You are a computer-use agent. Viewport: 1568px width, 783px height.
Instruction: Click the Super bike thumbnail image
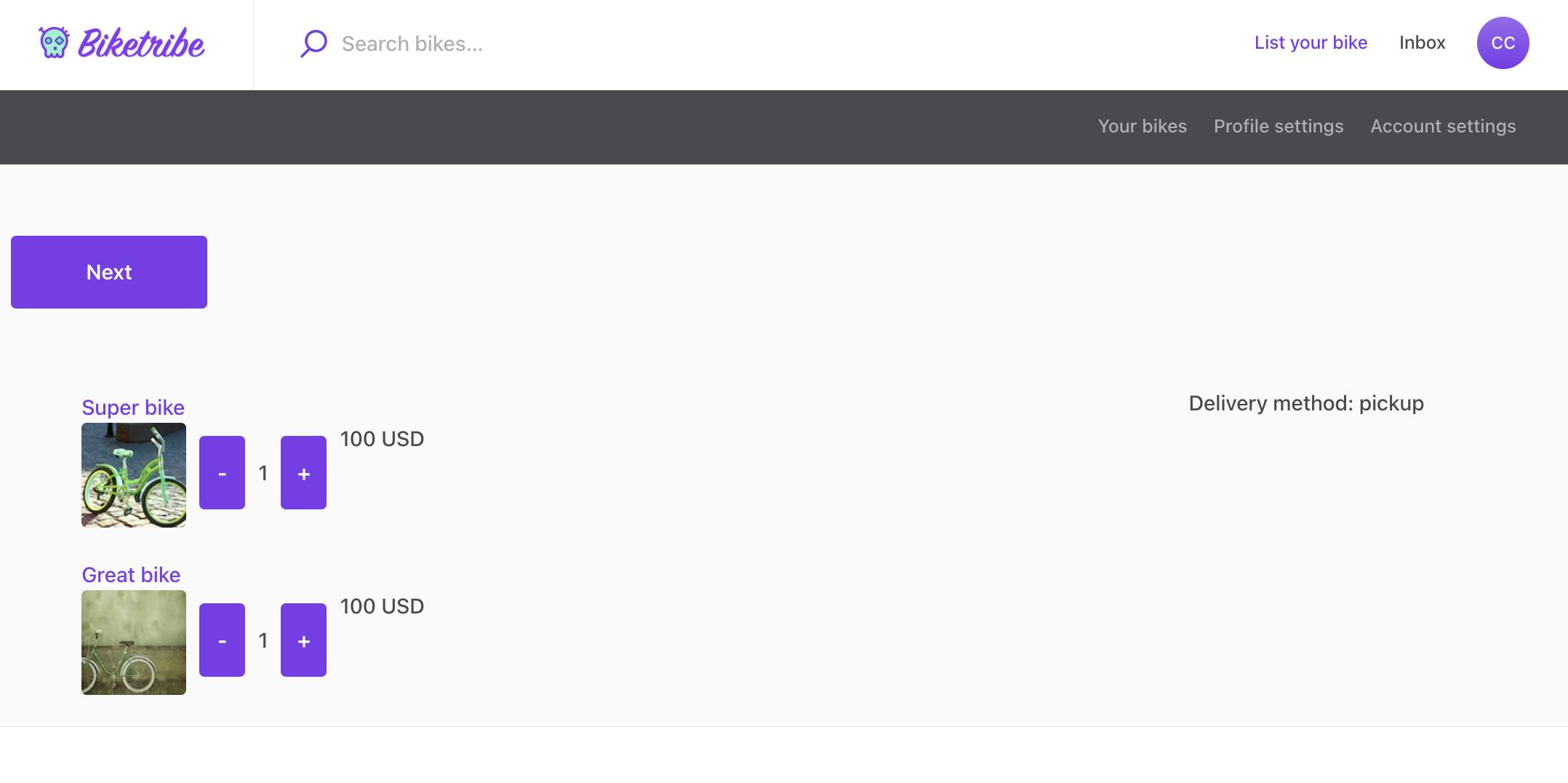pyautogui.click(x=134, y=475)
